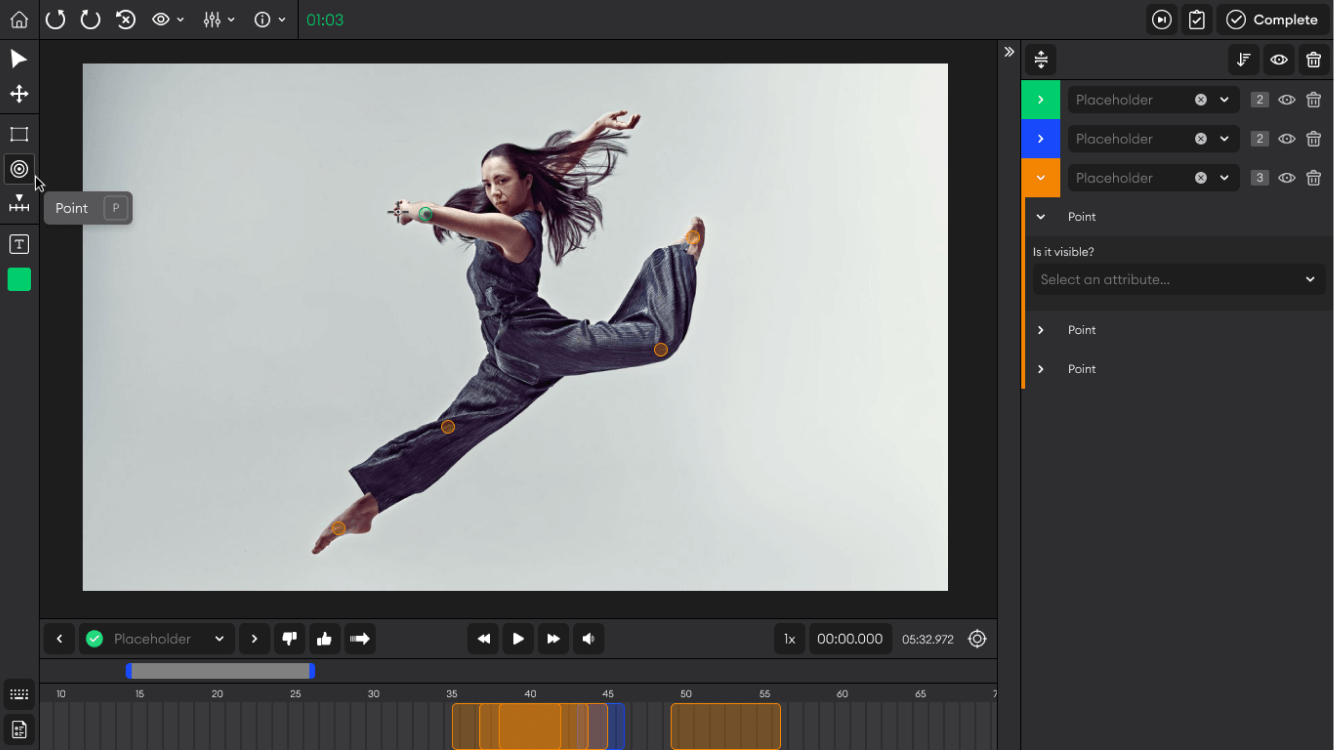The height and width of the screenshot is (750, 1334).
Task: Open the image adjustments sliders dropdown
Action: pyautogui.click(x=218, y=20)
